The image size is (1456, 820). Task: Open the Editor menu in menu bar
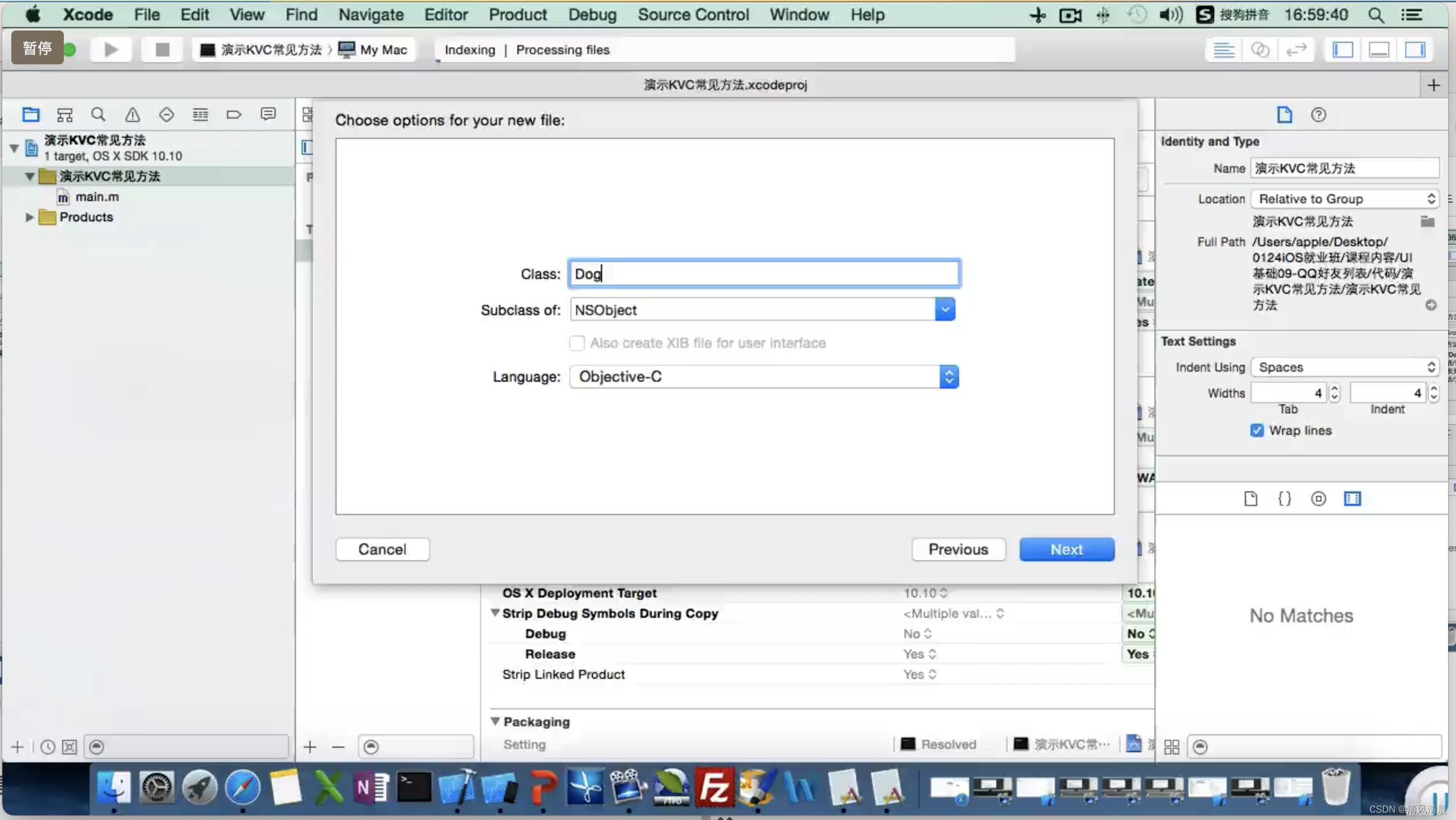(x=445, y=14)
